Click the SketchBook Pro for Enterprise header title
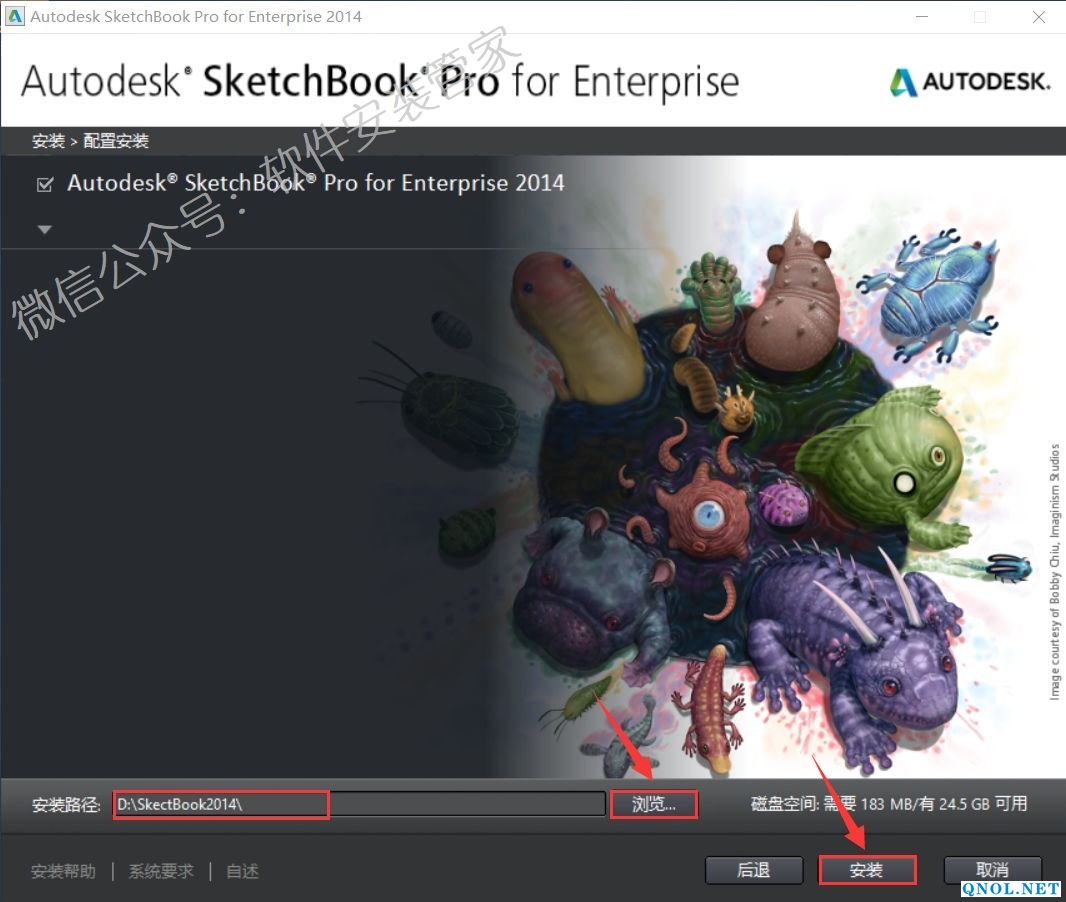Screen dimensions: 1066x902 [380, 82]
